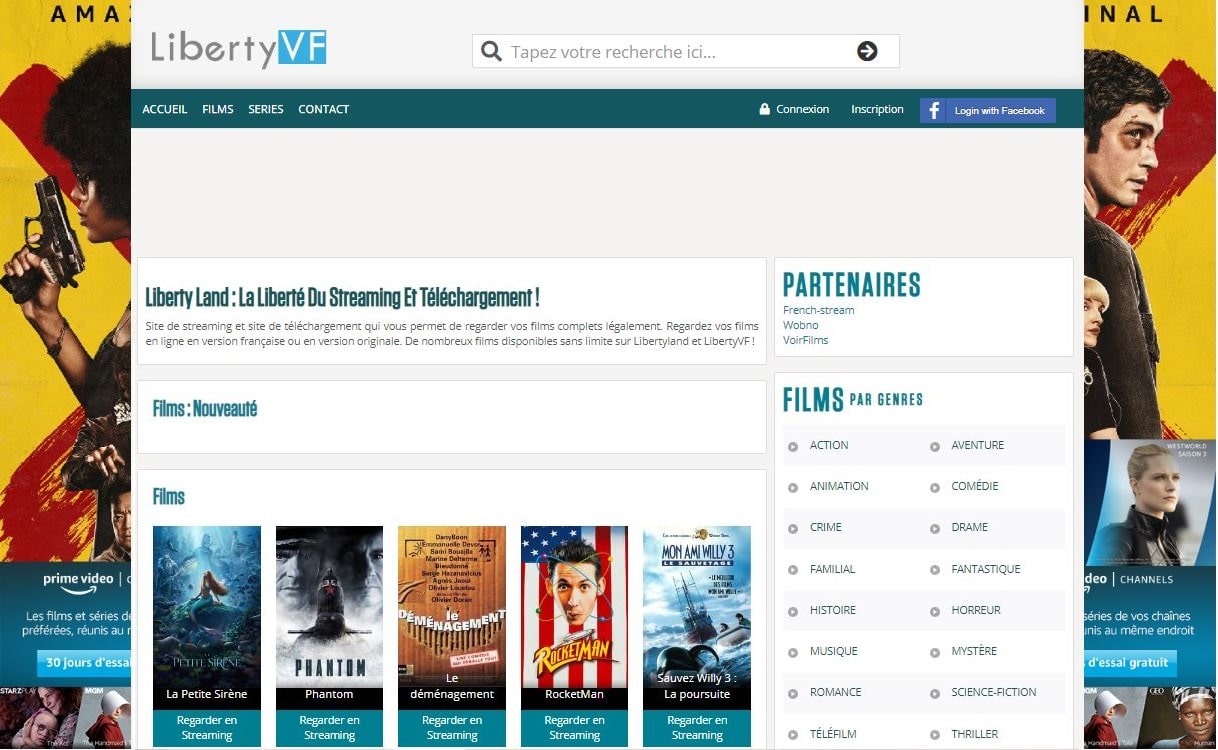Click the bullet icon next to Horreur
The width and height of the screenshot is (1218, 750).
click(935, 611)
